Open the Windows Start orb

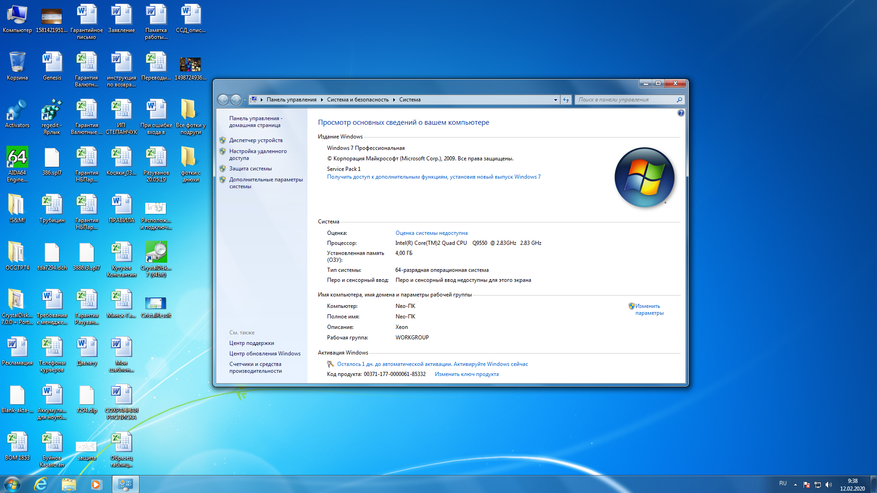coord(12,484)
